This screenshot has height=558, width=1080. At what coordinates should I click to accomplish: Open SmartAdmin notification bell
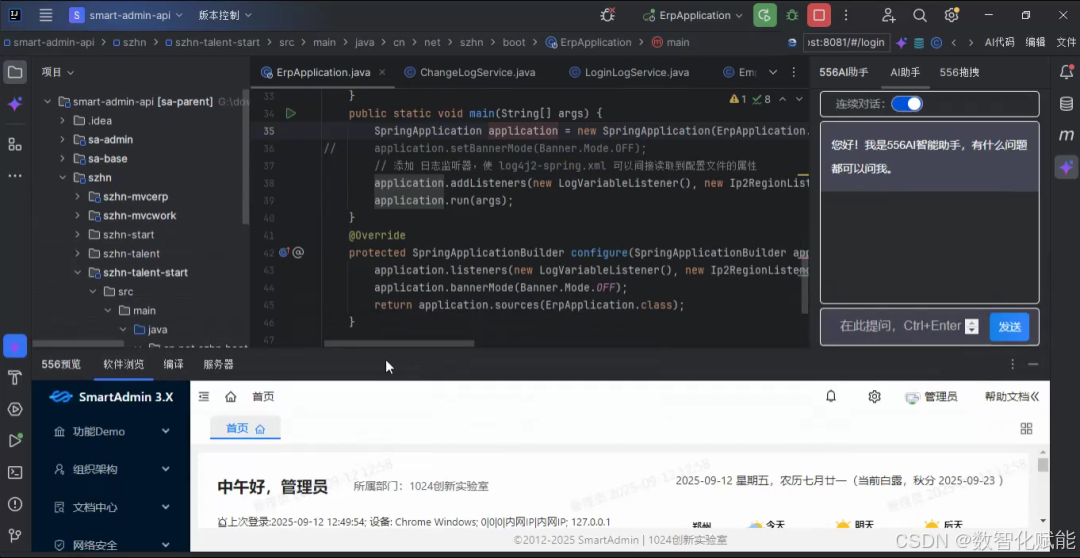pyautogui.click(x=831, y=396)
